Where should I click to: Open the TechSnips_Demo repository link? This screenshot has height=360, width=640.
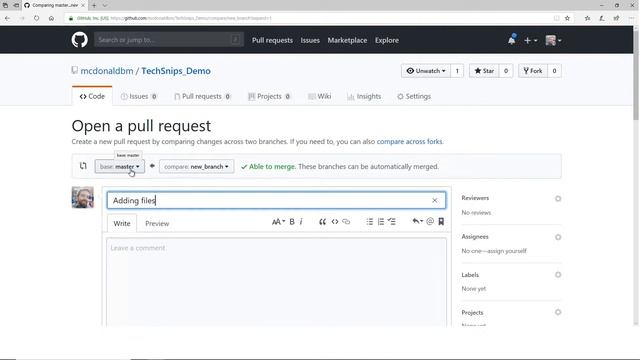(x=176, y=71)
